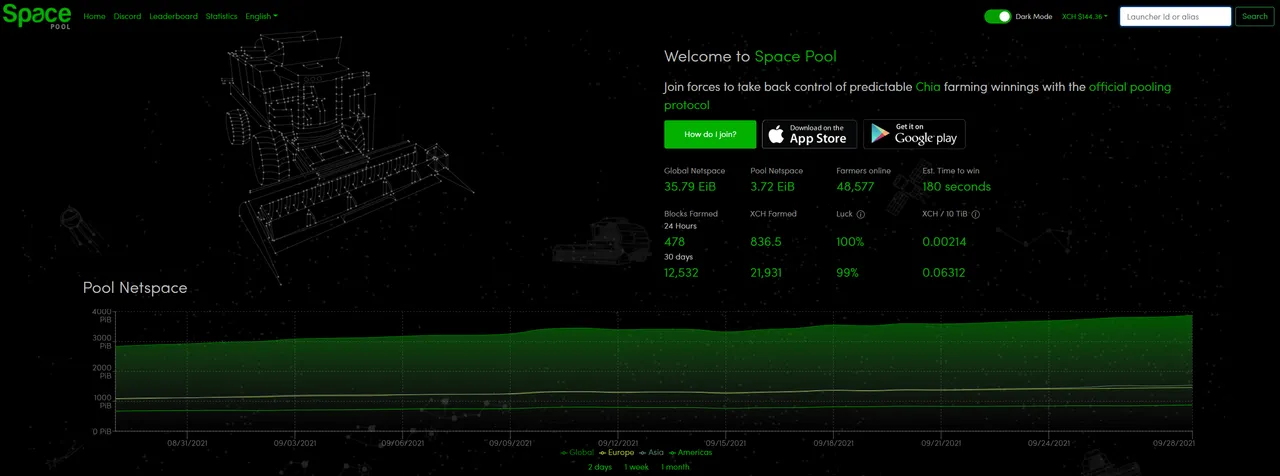The image size is (1280, 476).
Task: Open the App Store download badge
Action: pyautogui.click(x=809, y=134)
